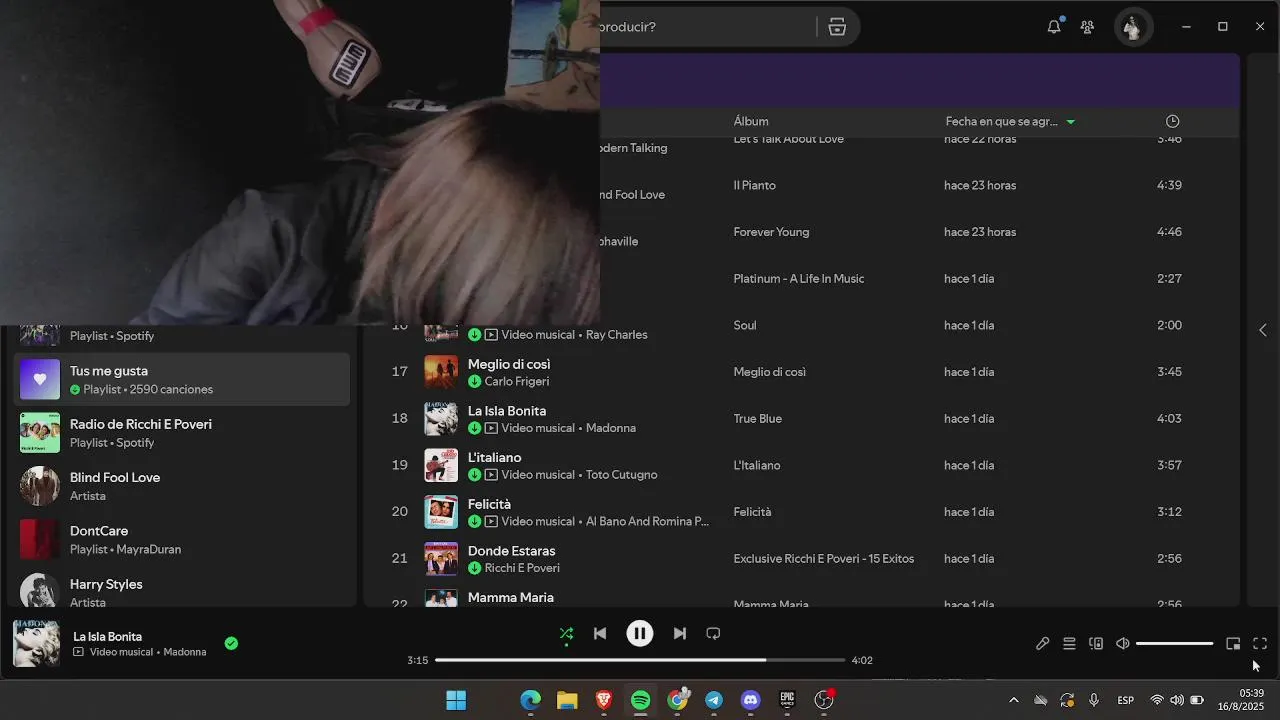Viewport: 1280px width, 720px height.
Task: Open Epic Games Launcher from the taskbar
Action: point(788,700)
